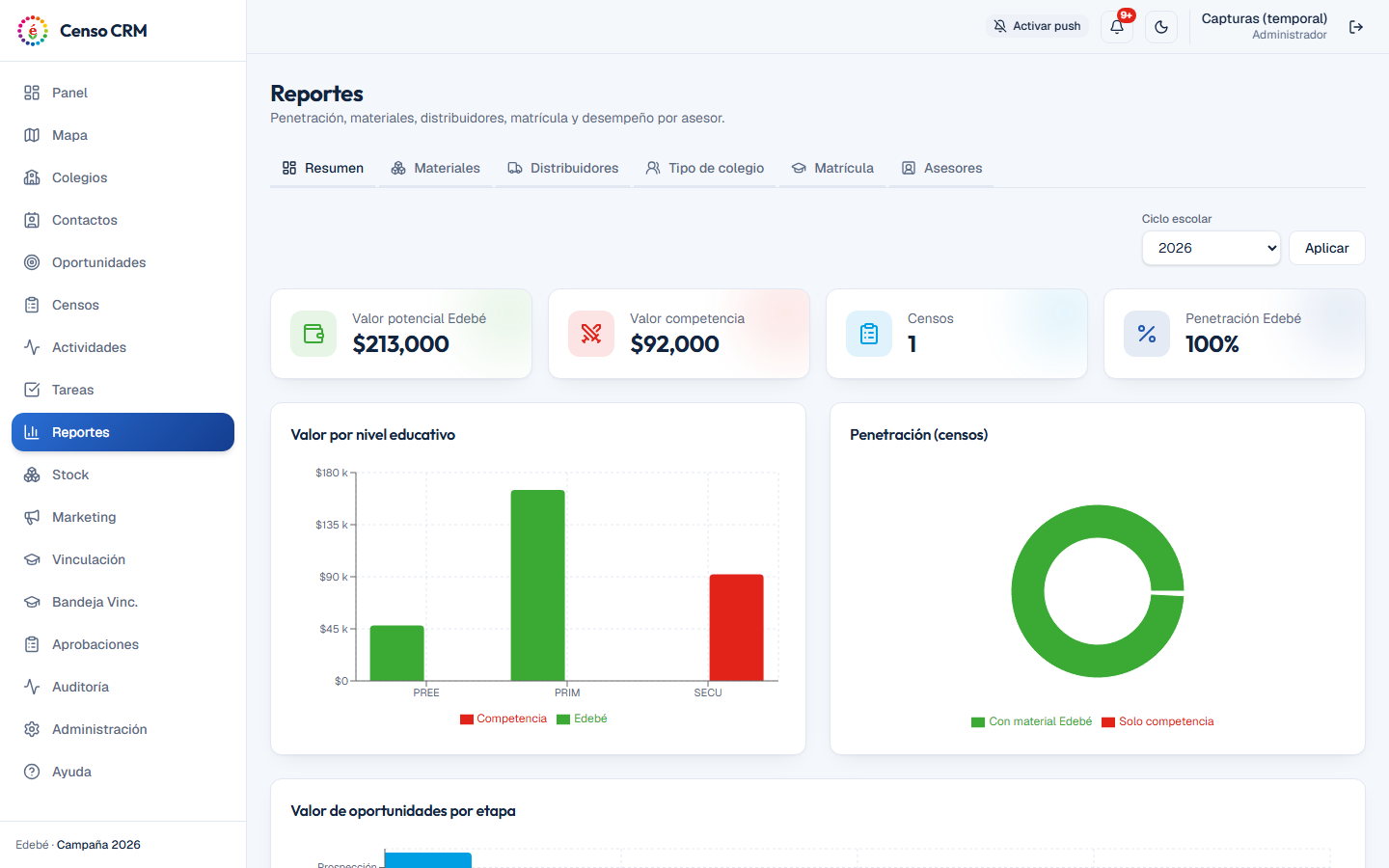1389x868 pixels.
Task: Click the crossed swords Valor competencia icon
Action: pyautogui.click(x=591, y=334)
